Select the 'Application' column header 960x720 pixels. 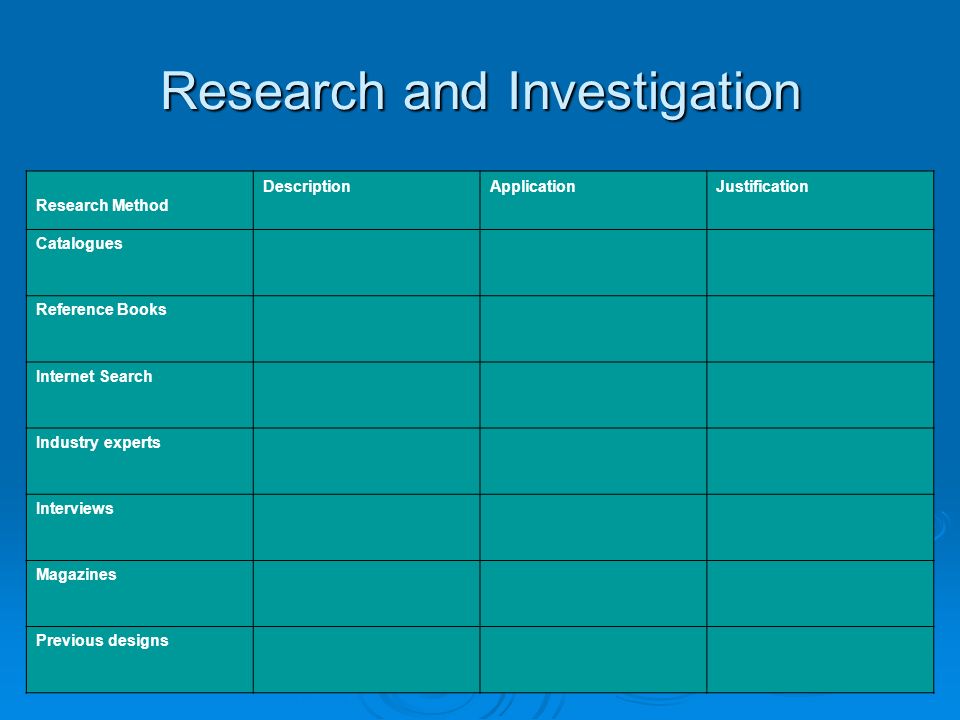tap(593, 200)
